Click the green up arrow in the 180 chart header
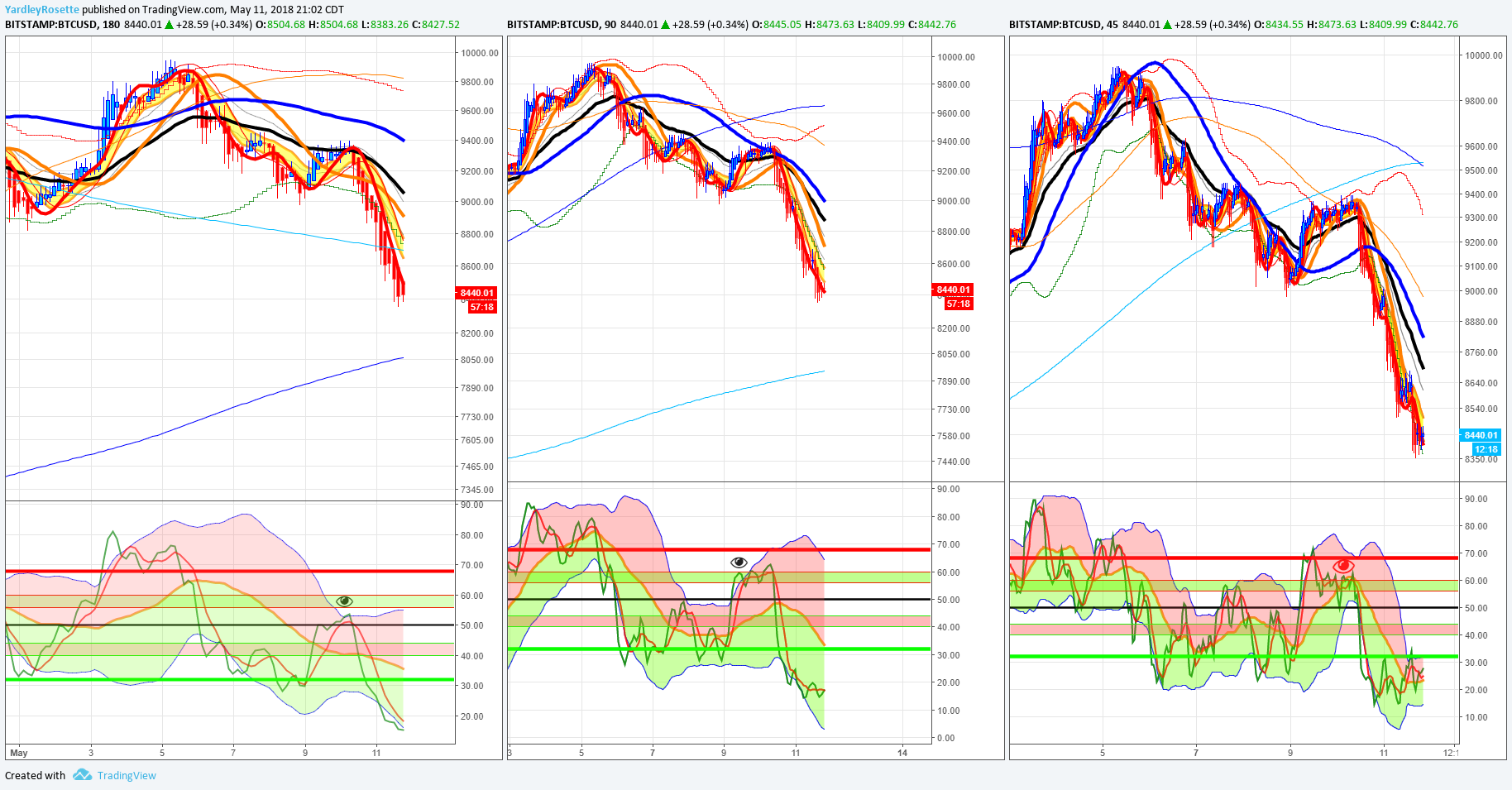The height and width of the screenshot is (790, 1512). pyautogui.click(x=169, y=25)
